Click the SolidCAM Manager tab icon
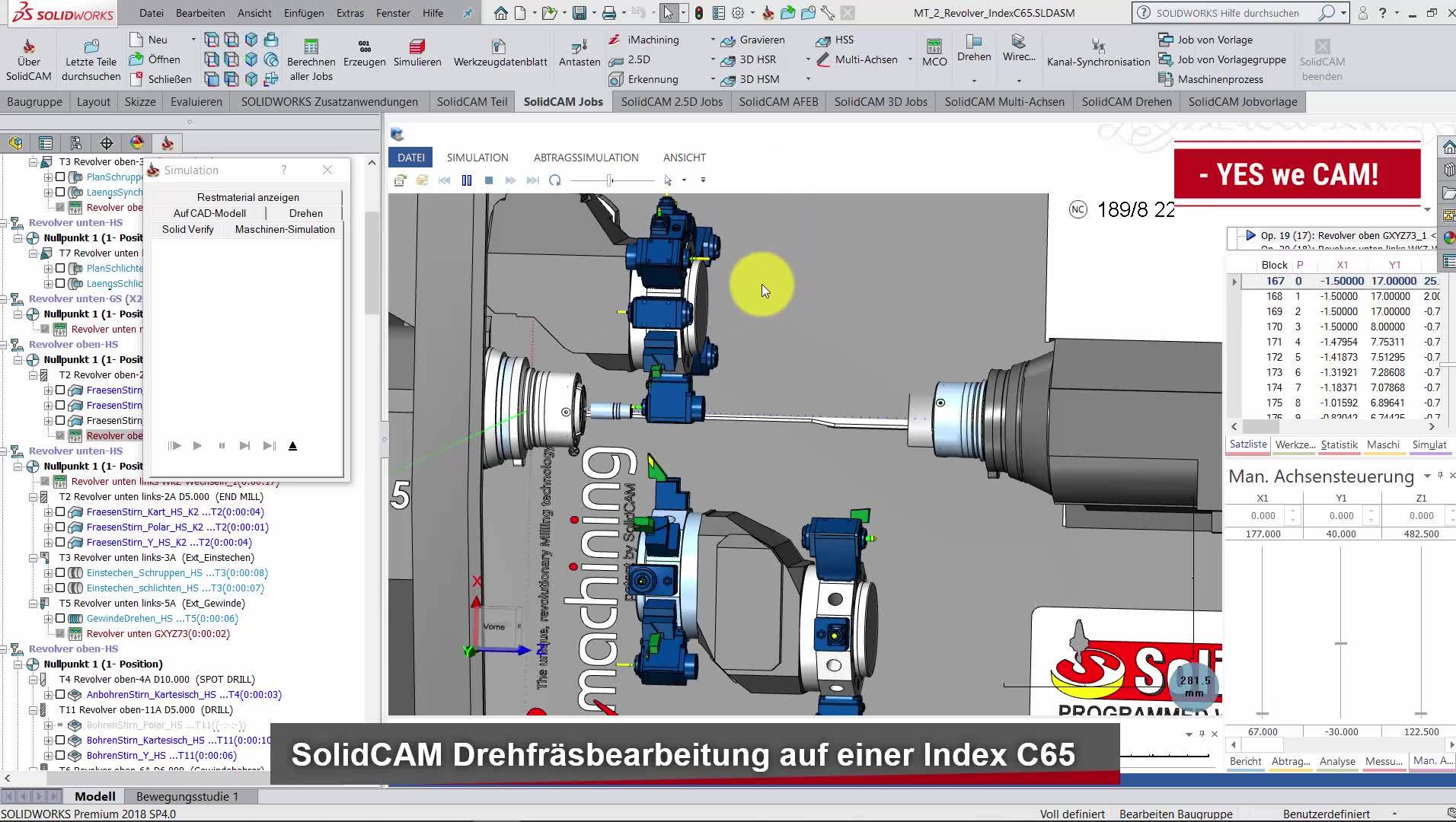This screenshot has width=1456, height=822. coord(168,143)
